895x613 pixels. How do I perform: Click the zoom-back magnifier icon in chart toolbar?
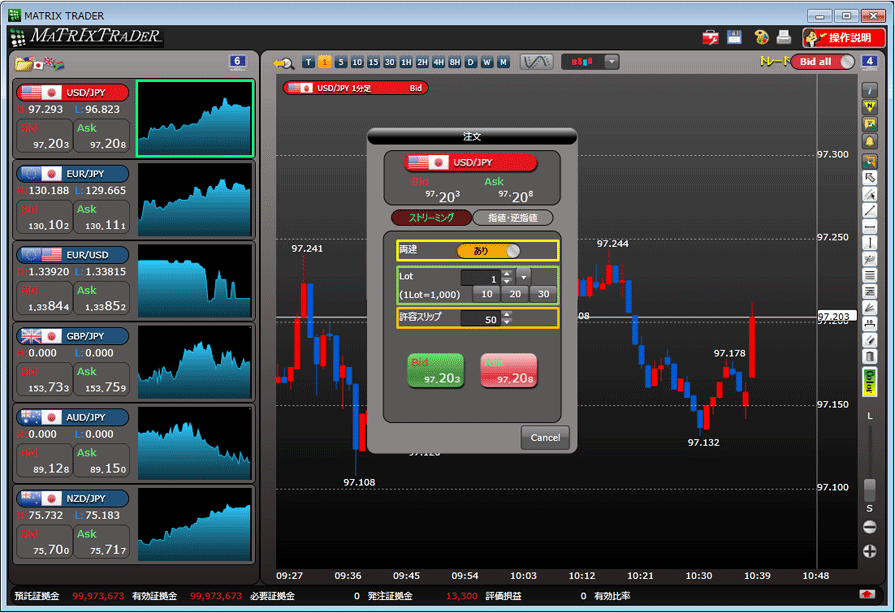pyautogui.click(x=284, y=63)
